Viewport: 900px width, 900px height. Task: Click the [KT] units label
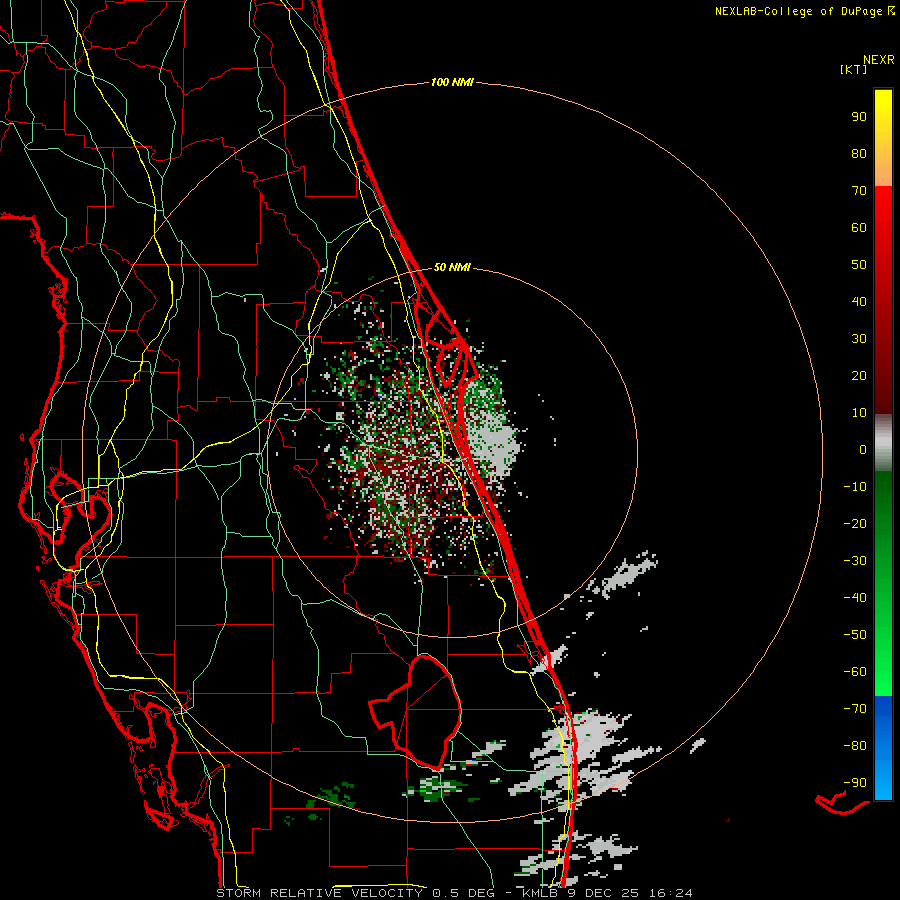pyautogui.click(x=853, y=69)
